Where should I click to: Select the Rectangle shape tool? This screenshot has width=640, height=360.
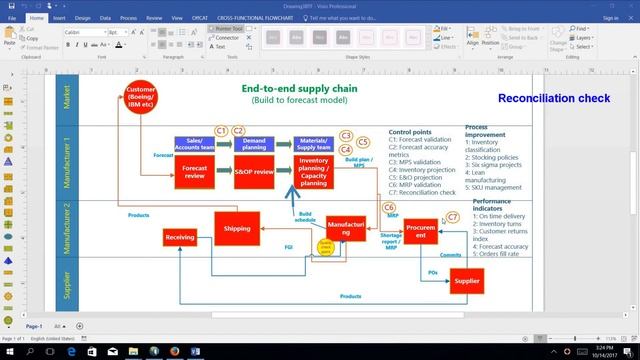click(x=249, y=29)
